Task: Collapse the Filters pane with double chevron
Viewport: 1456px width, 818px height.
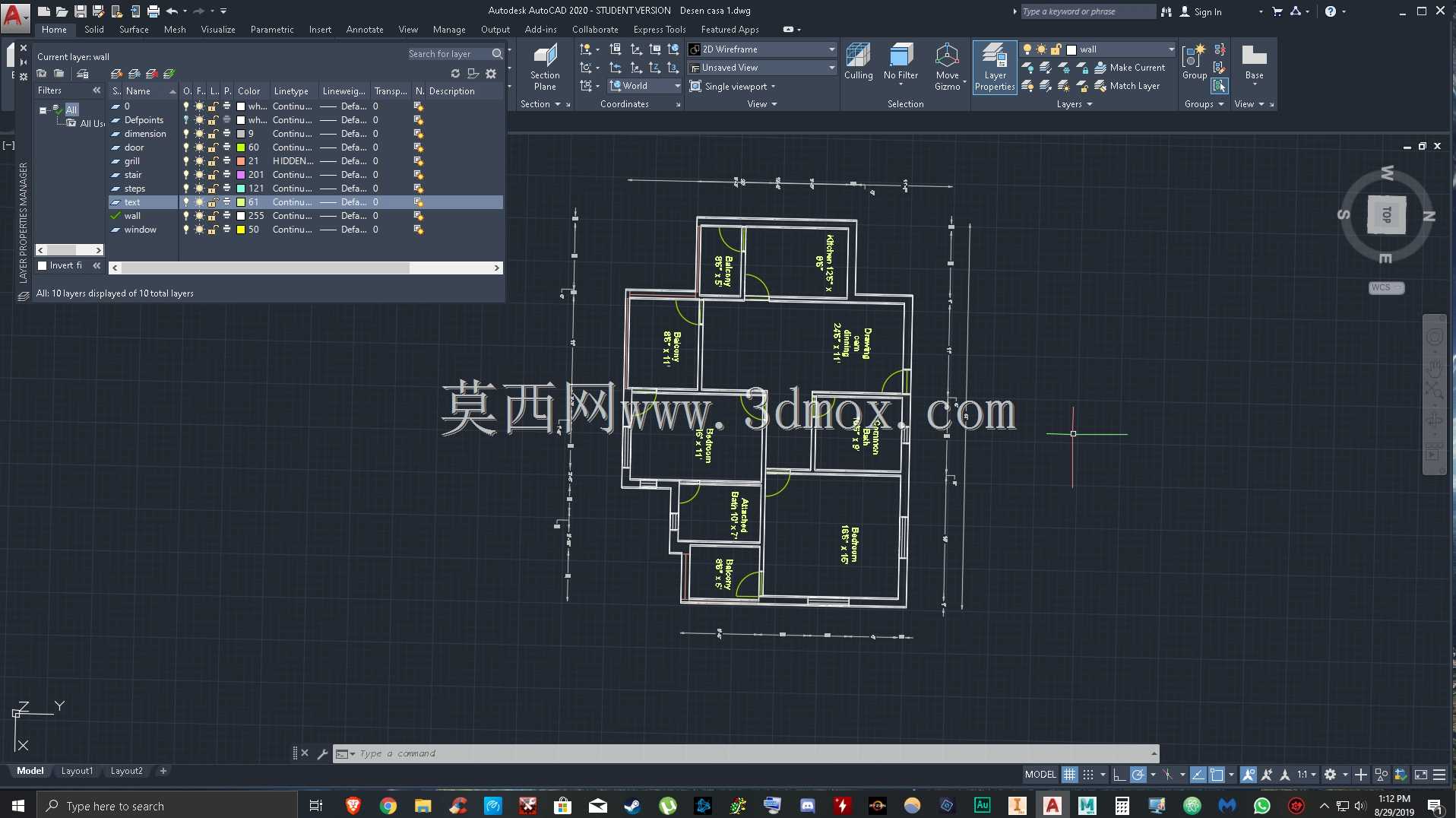Action: point(97,90)
